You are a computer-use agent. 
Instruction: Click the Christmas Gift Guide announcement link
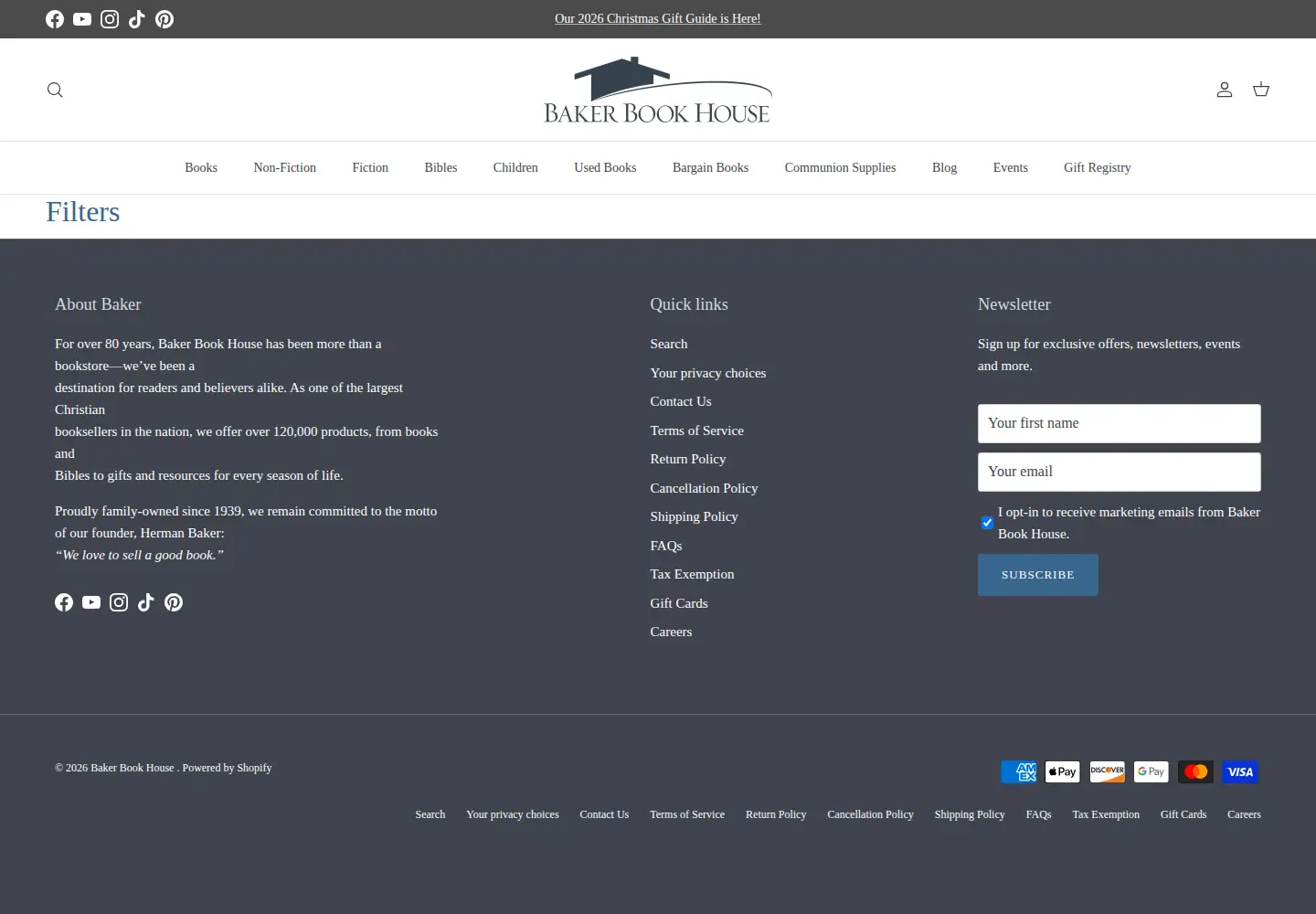pyautogui.click(x=658, y=18)
